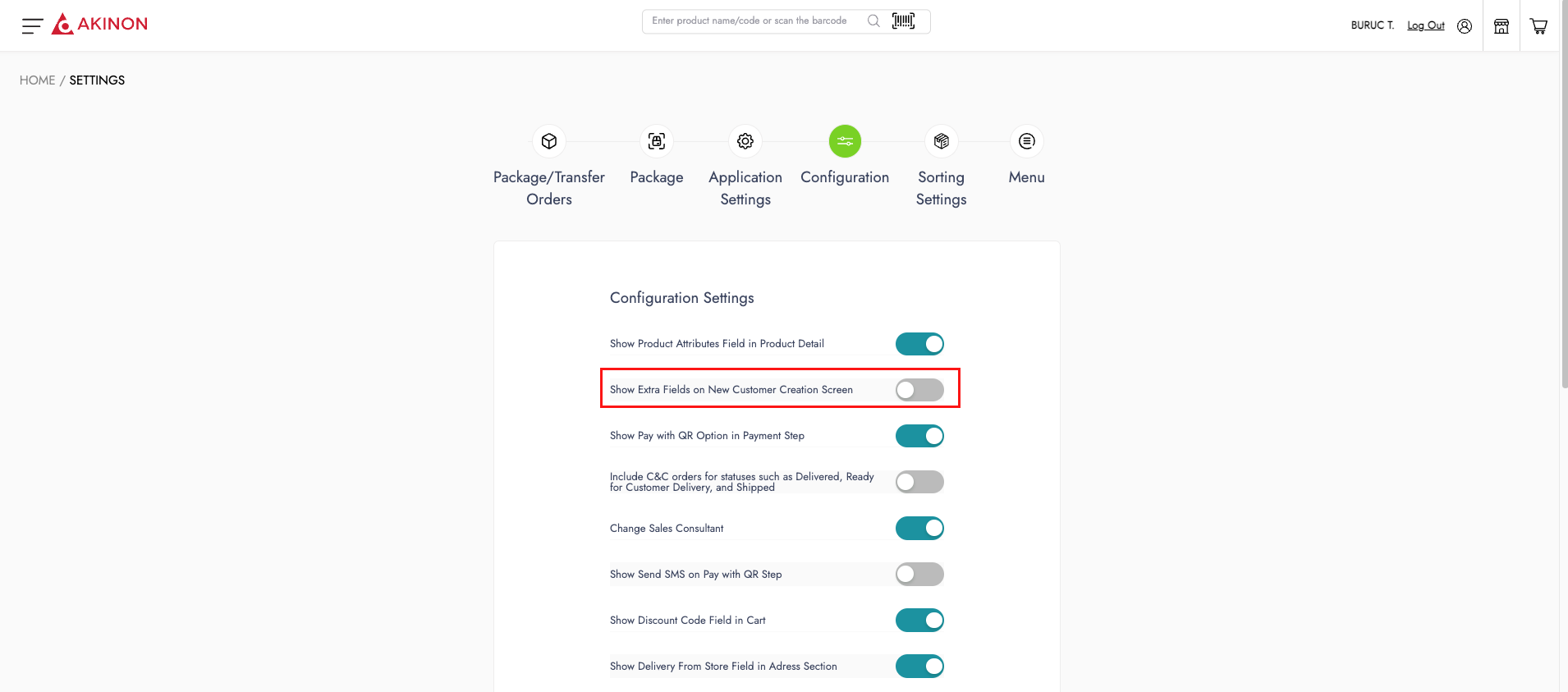Click the barcode scanner icon
Screen dimensions: 1568x692
pos(903,21)
